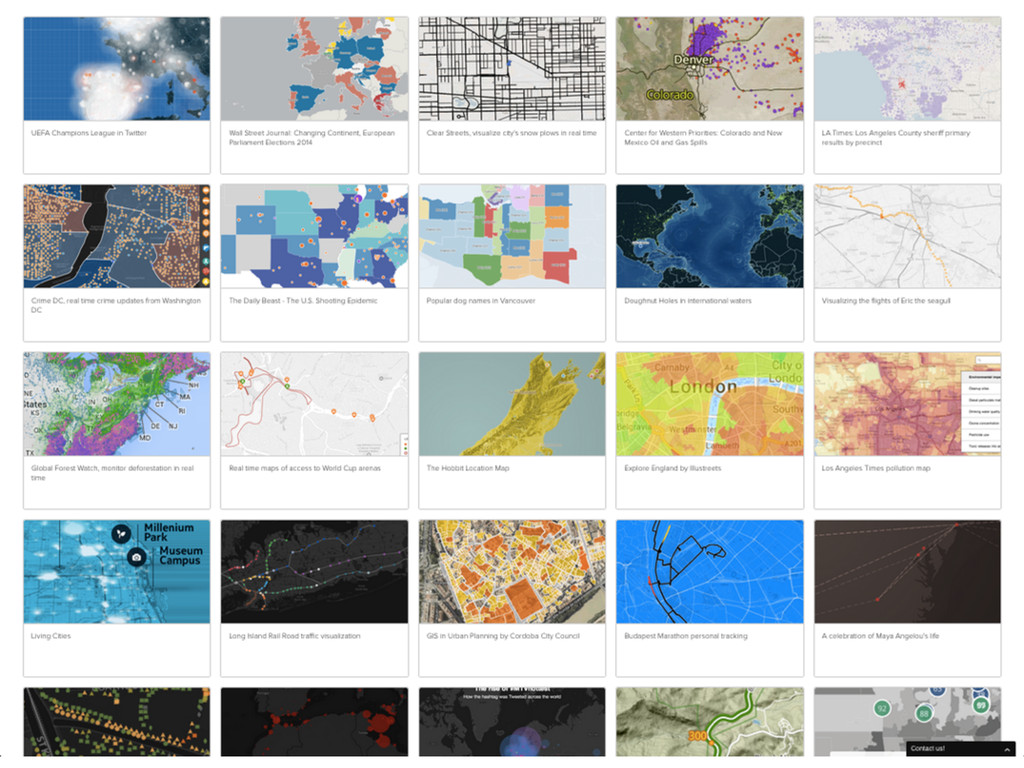Click the 'Living Cities' title text

pos(51,636)
